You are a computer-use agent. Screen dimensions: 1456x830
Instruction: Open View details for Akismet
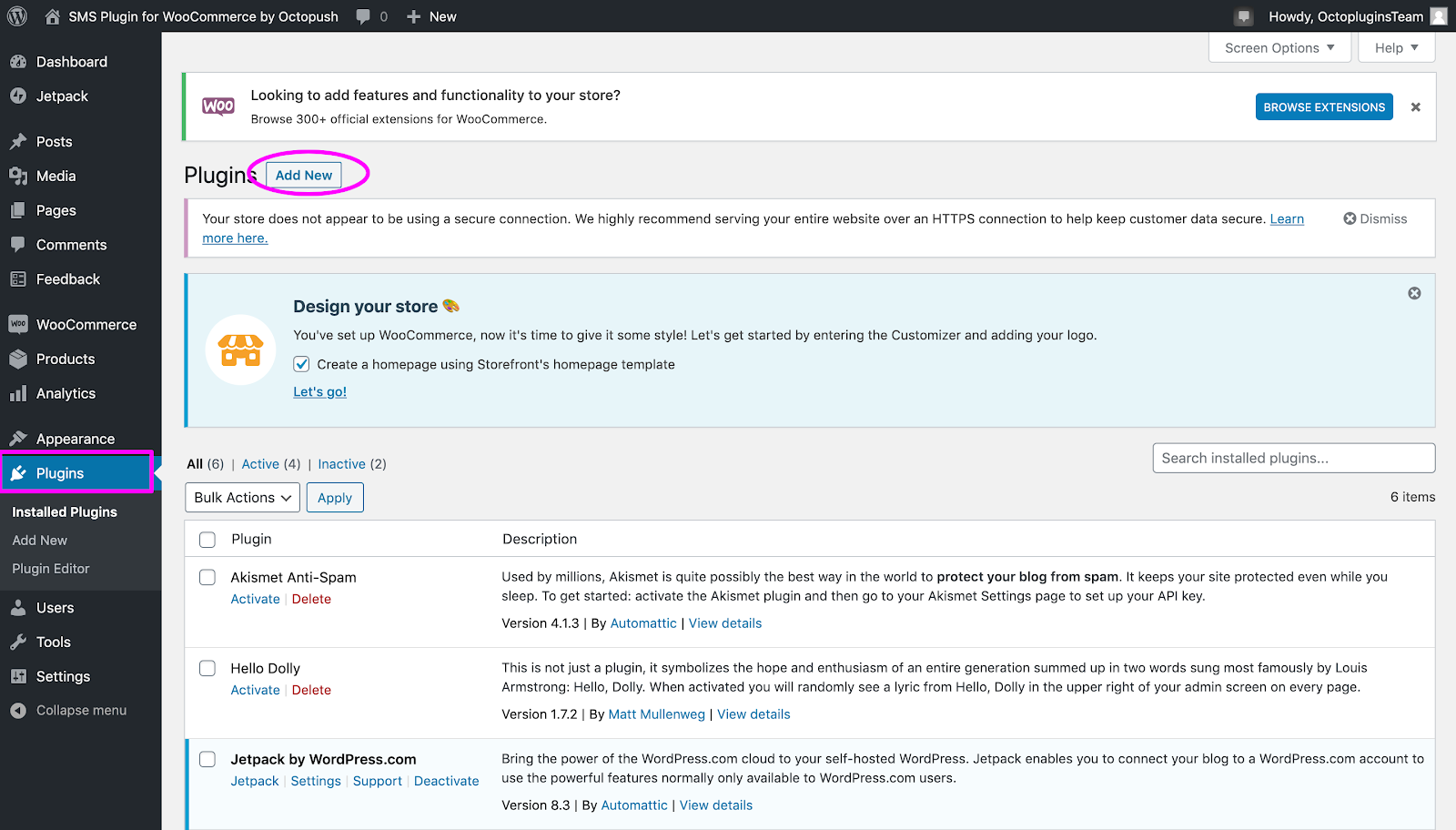coord(725,623)
